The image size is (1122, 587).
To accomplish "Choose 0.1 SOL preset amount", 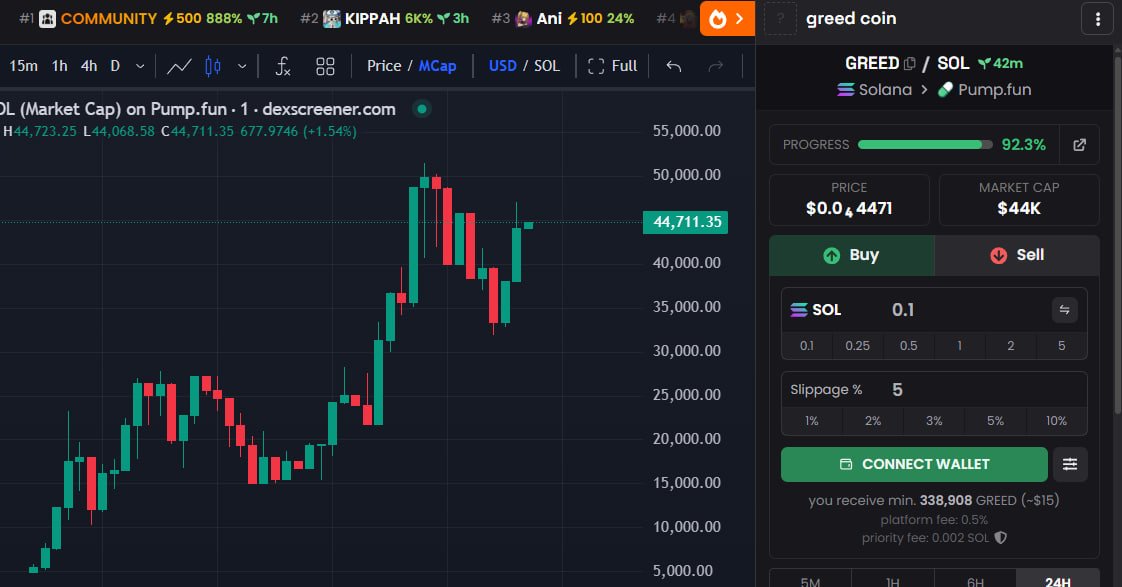I will point(806,346).
